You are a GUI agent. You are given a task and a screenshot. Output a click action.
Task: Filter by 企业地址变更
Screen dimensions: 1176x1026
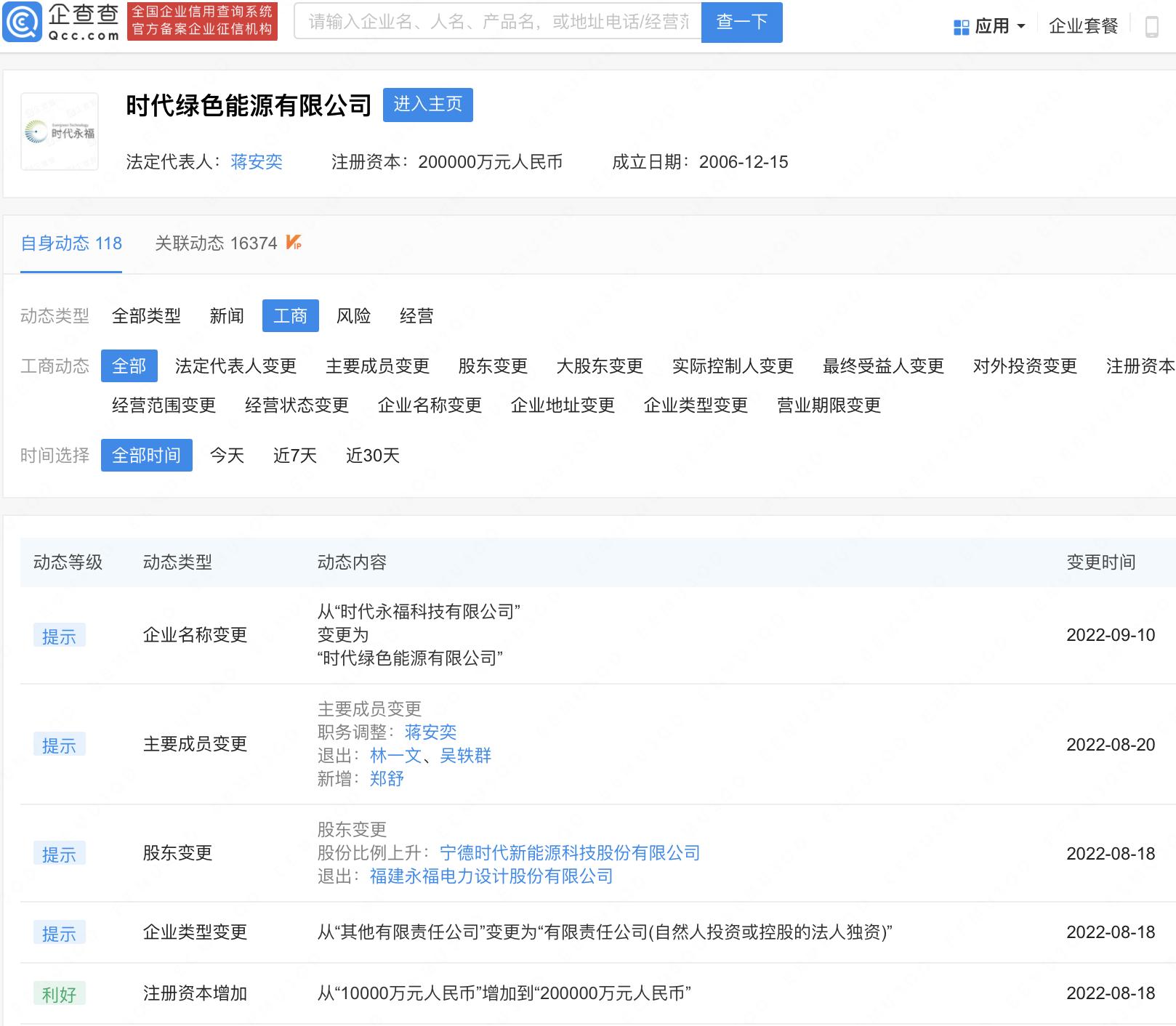563,405
